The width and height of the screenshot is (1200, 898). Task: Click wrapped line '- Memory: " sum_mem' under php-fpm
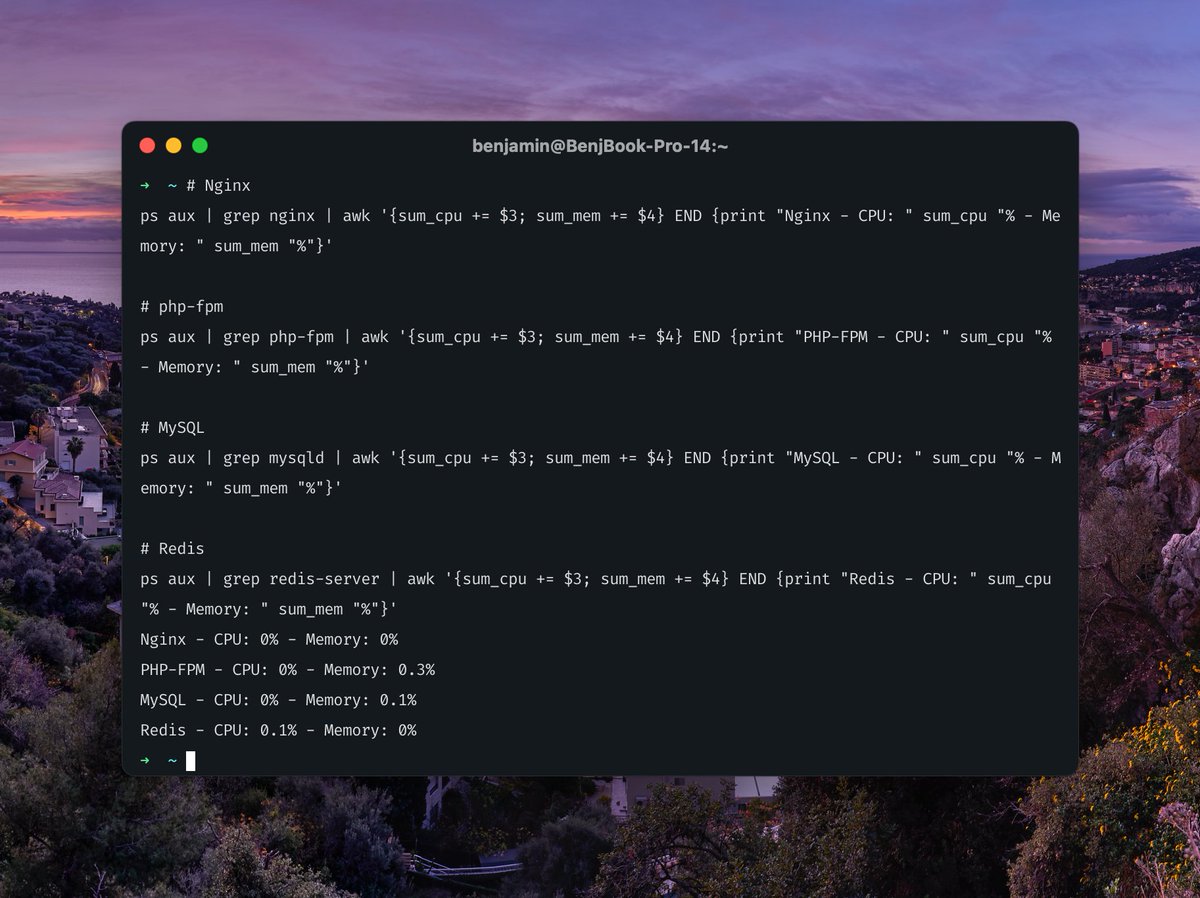click(x=255, y=367)
